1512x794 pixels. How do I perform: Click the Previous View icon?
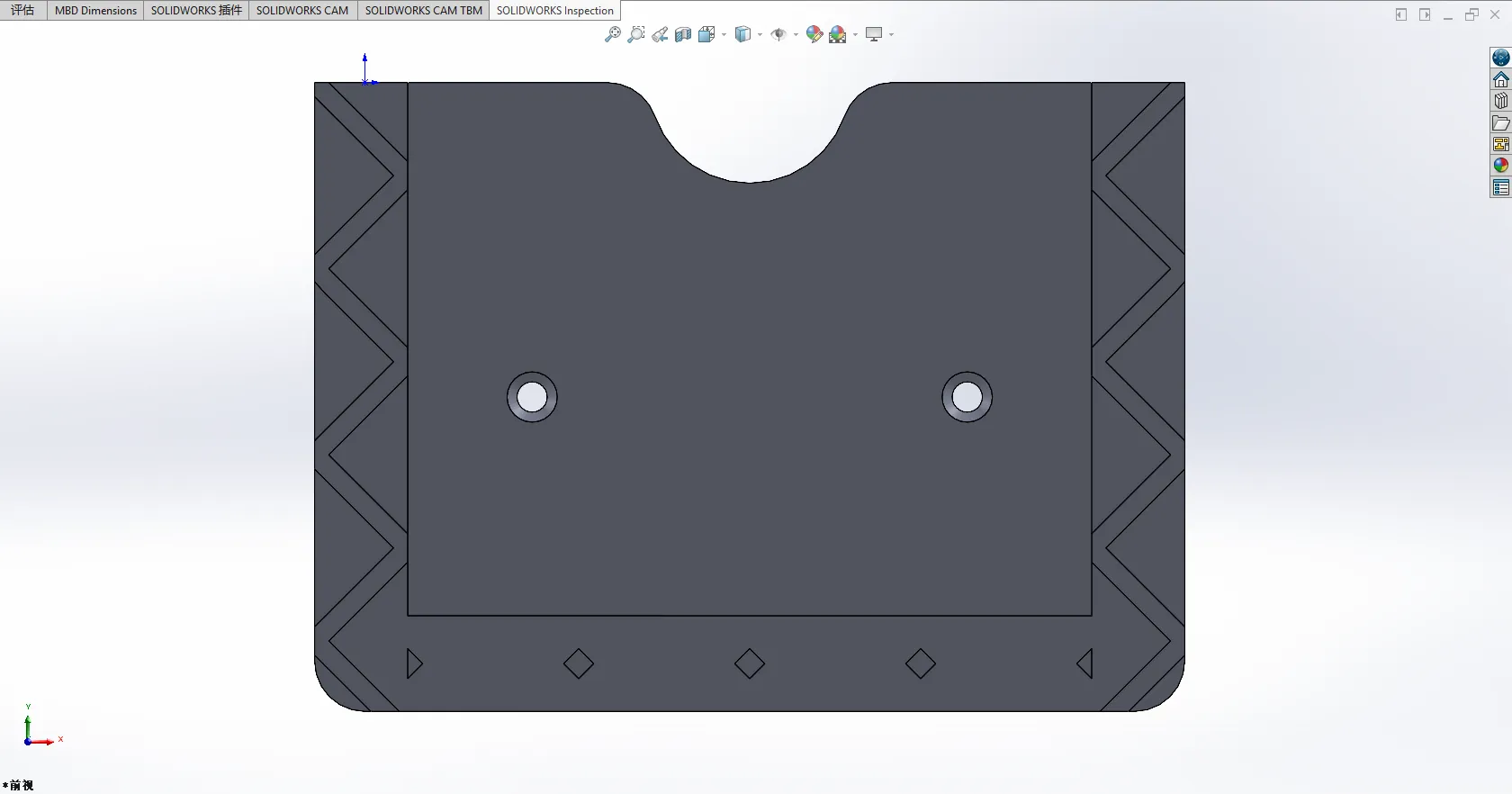pos(660,34)
